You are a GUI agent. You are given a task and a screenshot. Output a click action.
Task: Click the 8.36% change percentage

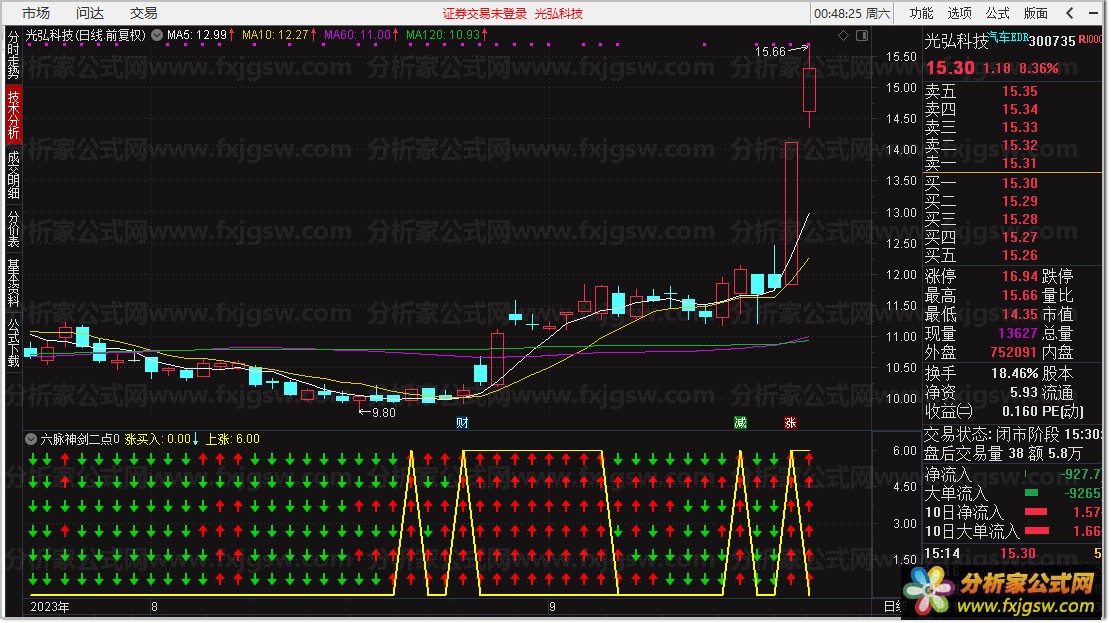coord(1038,68)
